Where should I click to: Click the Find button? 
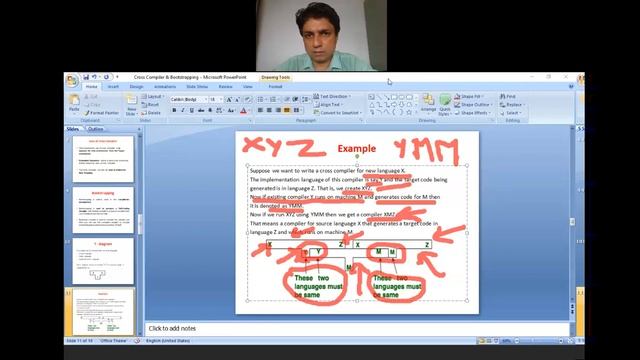coord(508,97)
